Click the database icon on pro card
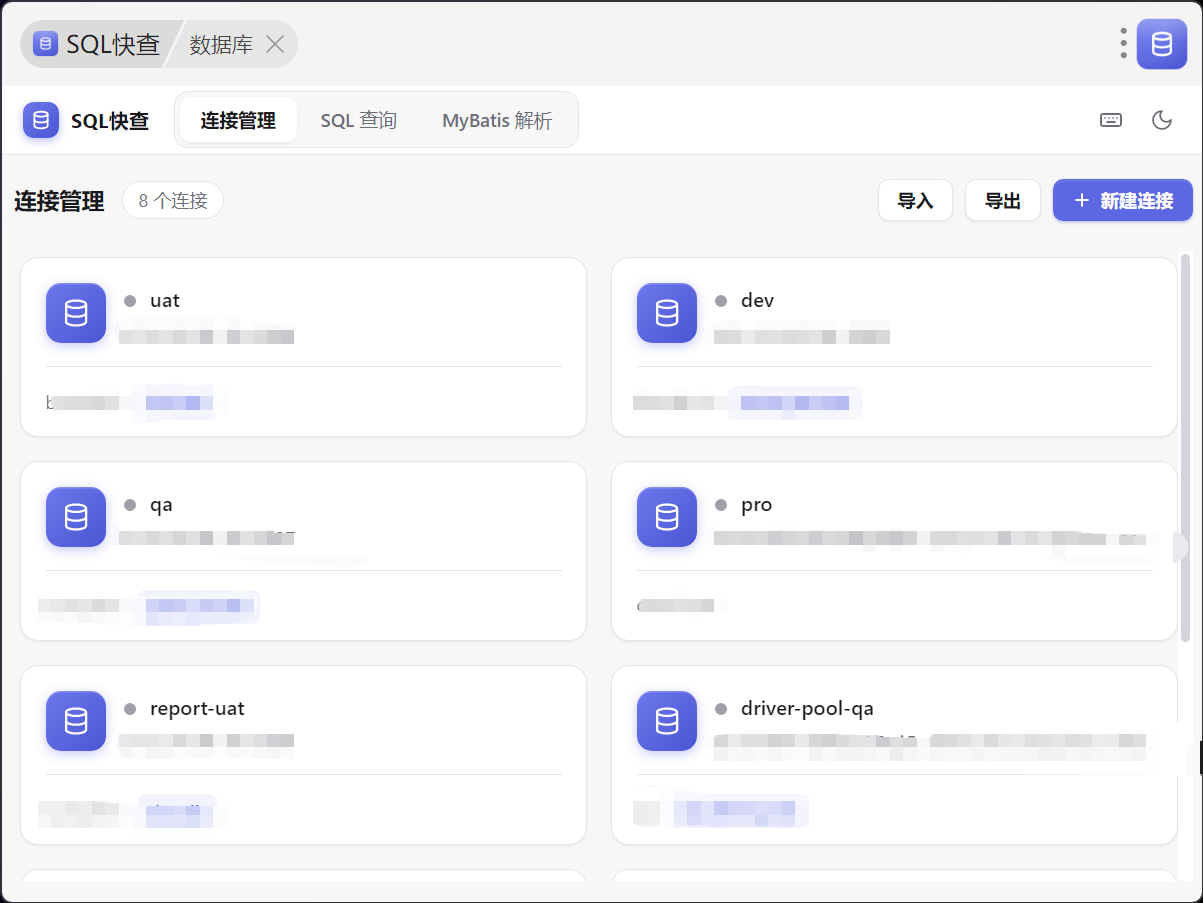The height and width of the screenshot is (903, 1203). [x=667, y=517]
